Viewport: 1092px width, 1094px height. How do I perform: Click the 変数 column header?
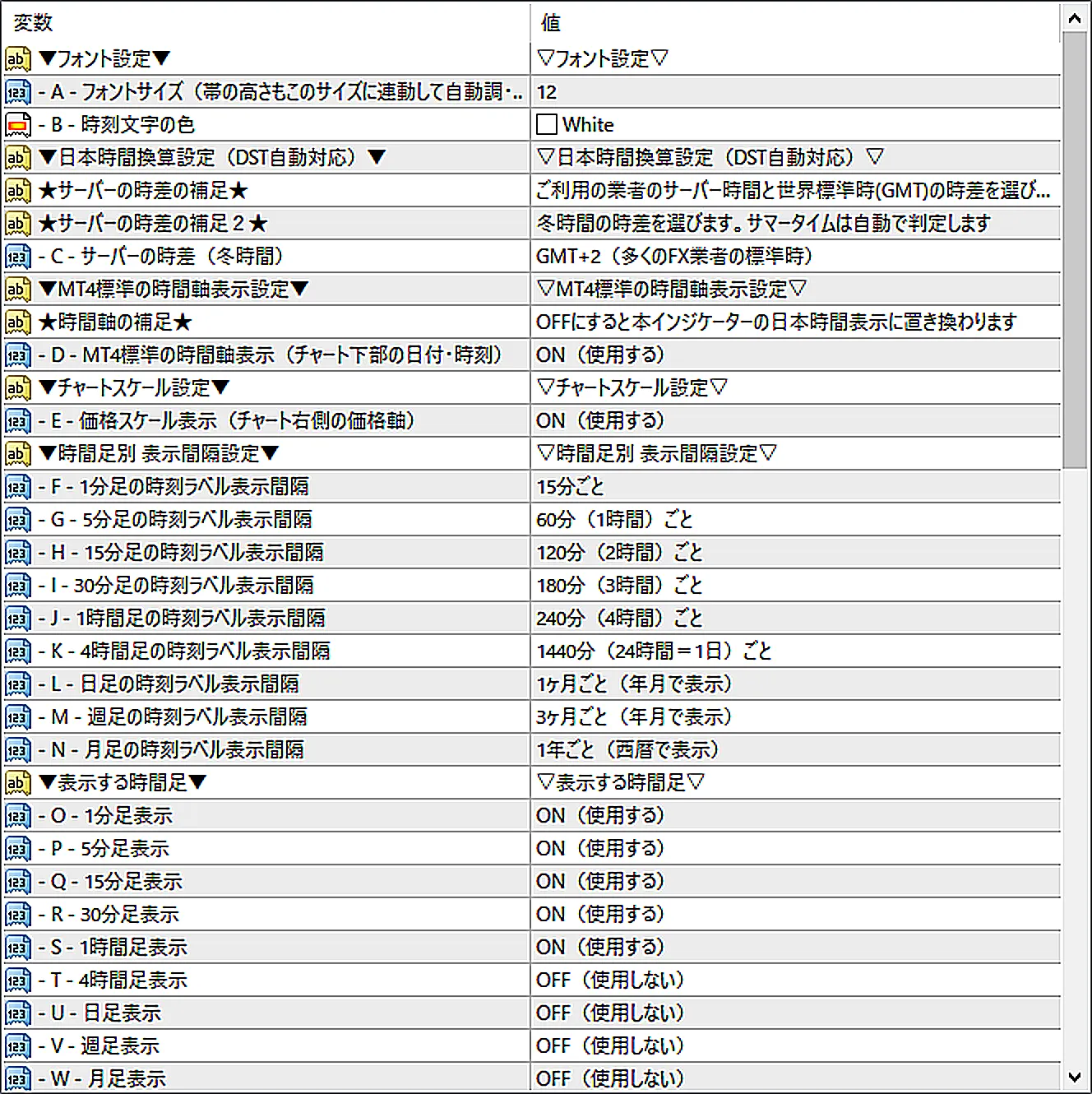266,22
